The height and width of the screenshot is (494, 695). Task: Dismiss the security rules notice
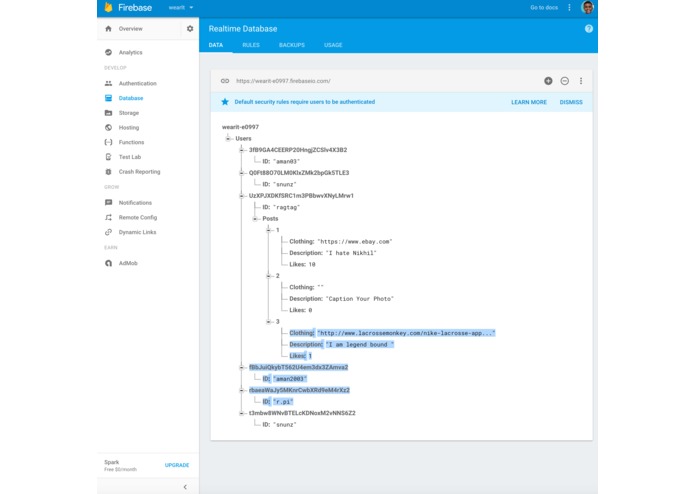click(571, 102)
